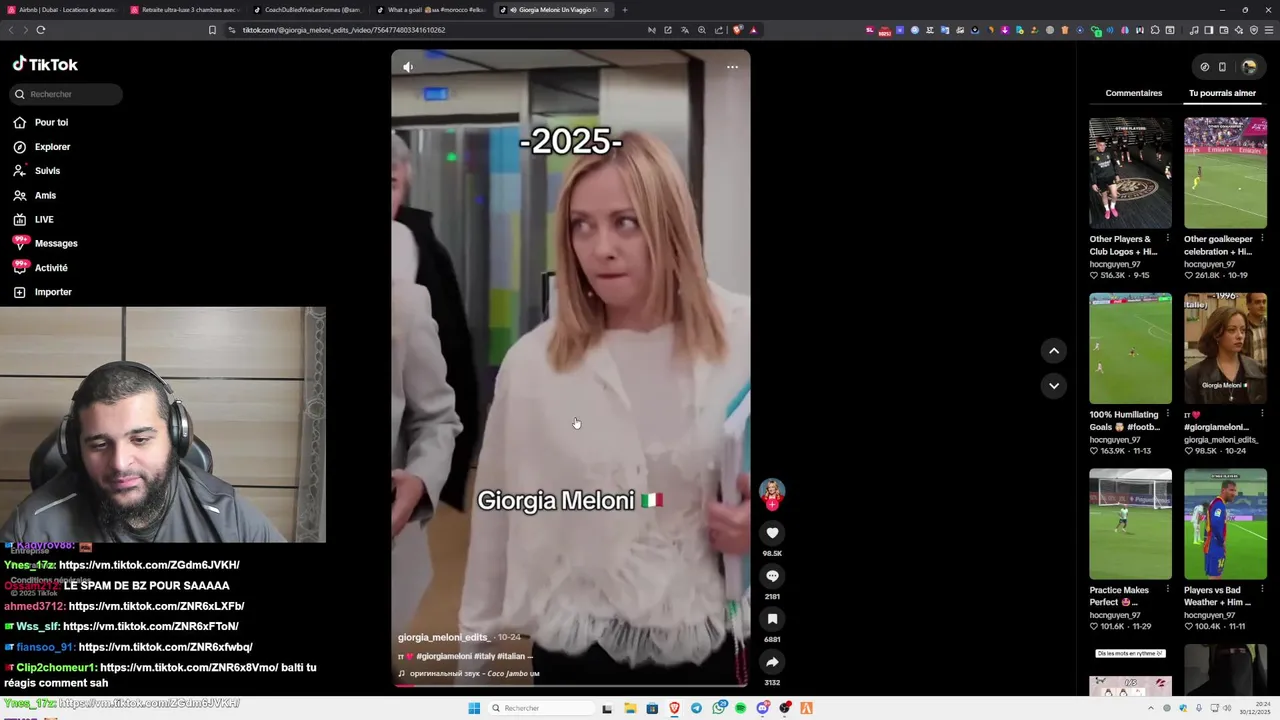Screen dimensions: 1280x720
Task: Open options for Other goalkeeper celebration card
Action: [1262, 239]
